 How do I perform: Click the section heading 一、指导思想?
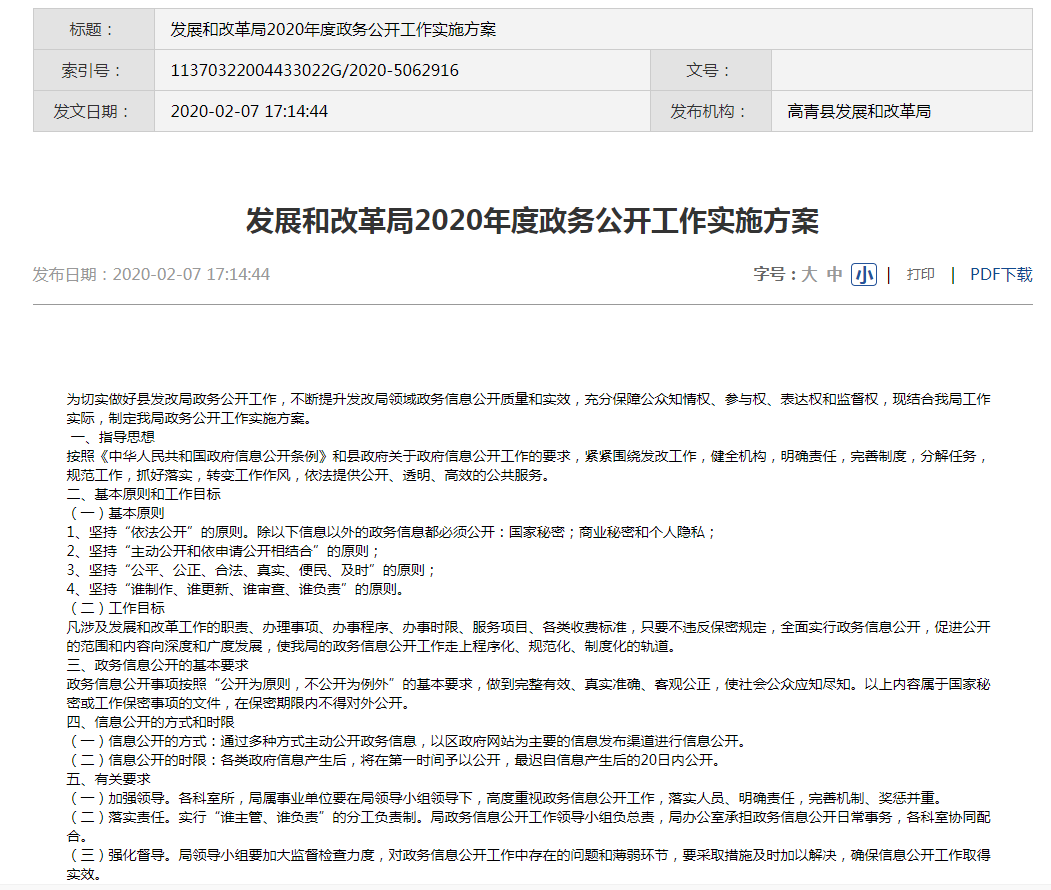pos(112,437)
